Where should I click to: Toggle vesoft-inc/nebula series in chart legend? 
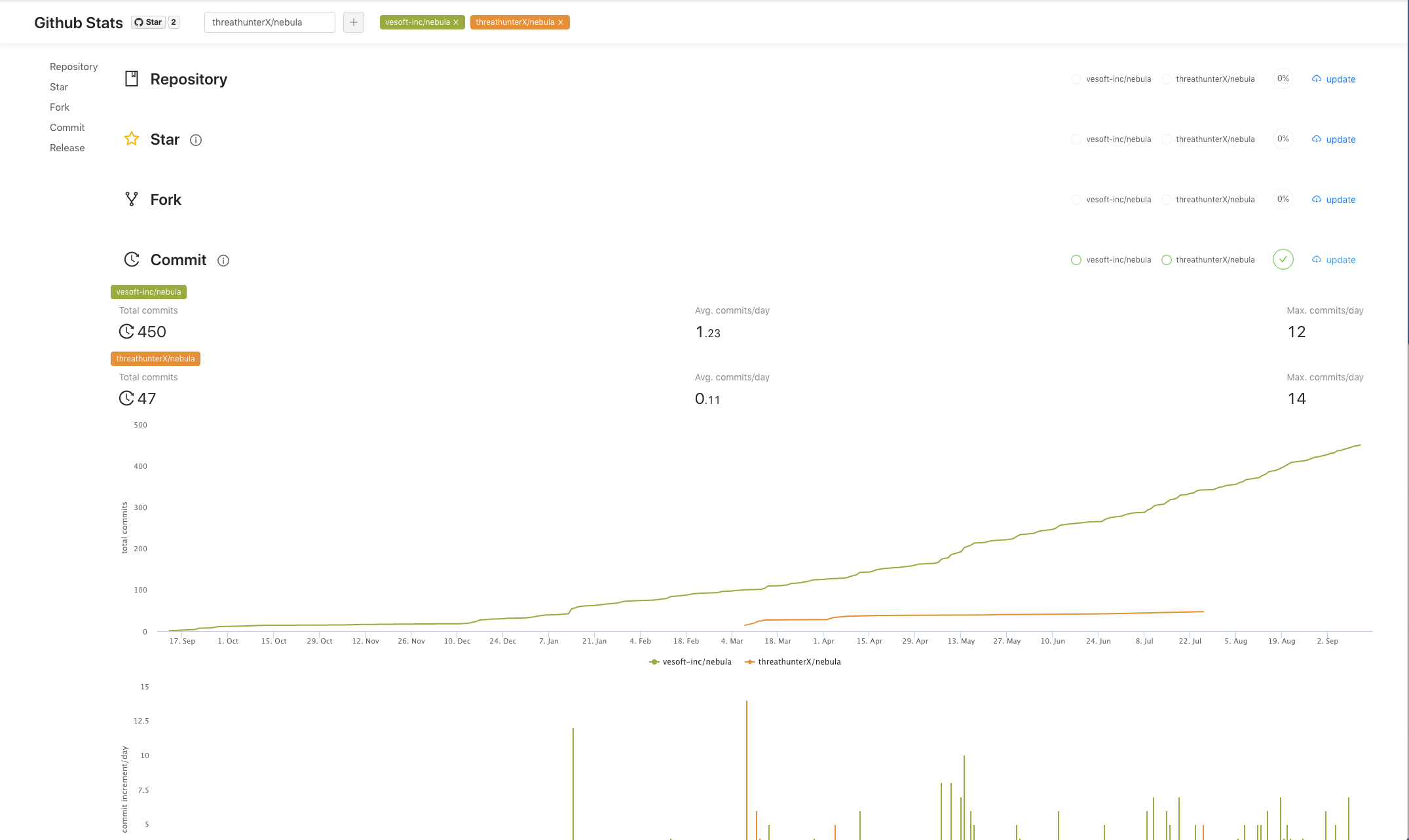tap(690, 662)
